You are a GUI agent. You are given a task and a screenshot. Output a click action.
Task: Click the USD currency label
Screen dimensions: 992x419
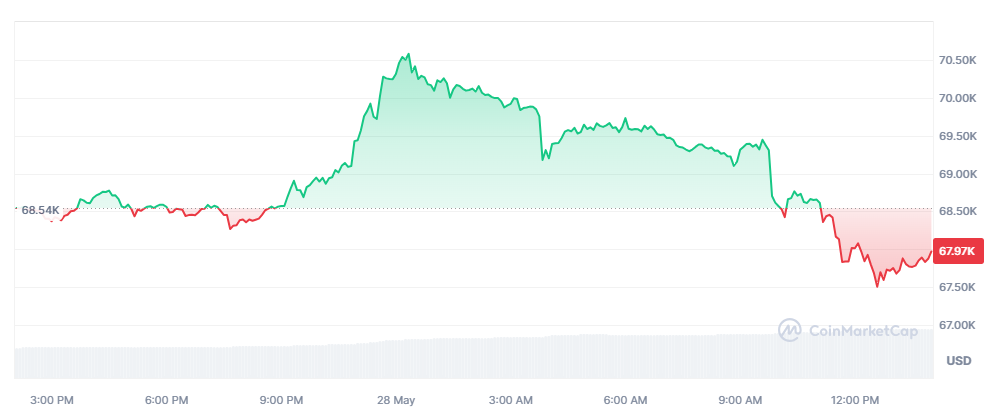click(x=959, y=361)
